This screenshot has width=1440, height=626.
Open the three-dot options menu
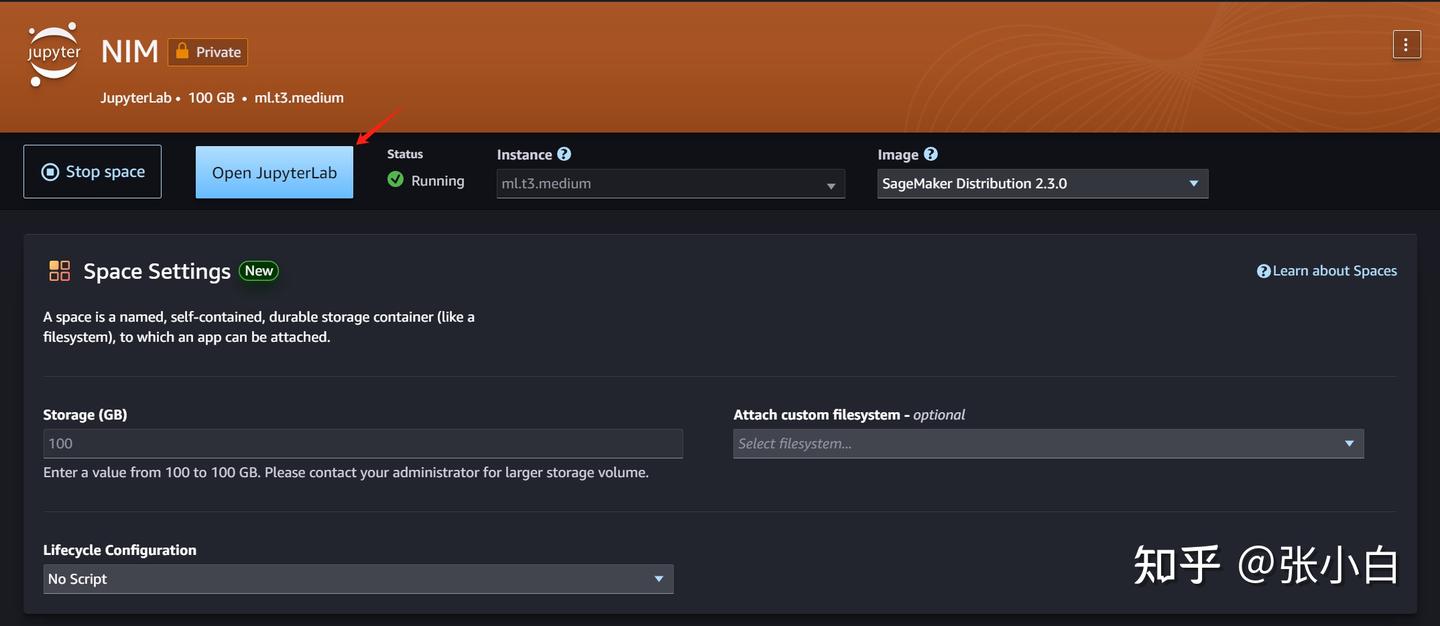1406,45
